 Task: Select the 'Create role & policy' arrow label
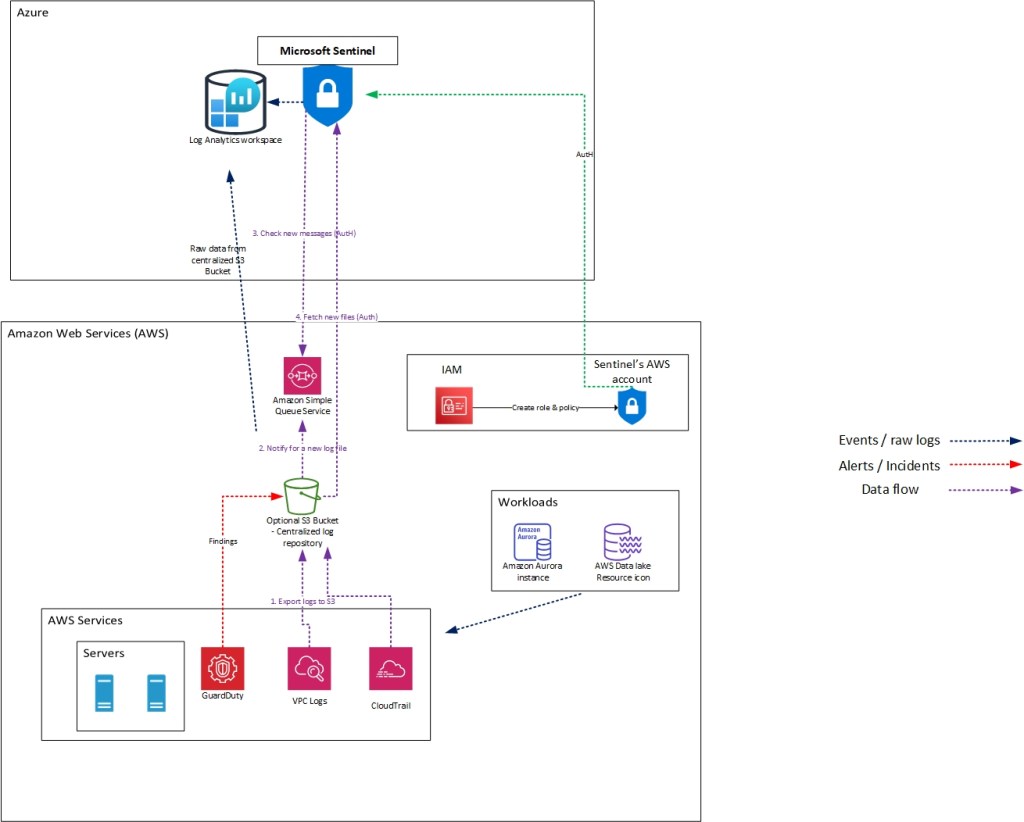(546, 408)
